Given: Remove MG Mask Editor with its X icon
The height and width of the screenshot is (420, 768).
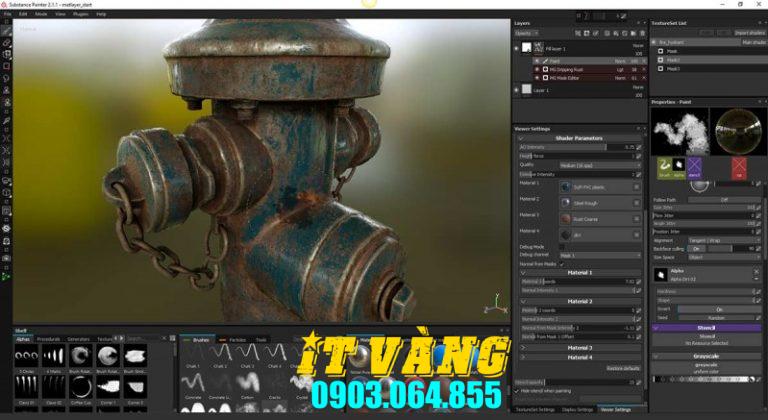Looking at the screenshot, I should click(644, 78).
